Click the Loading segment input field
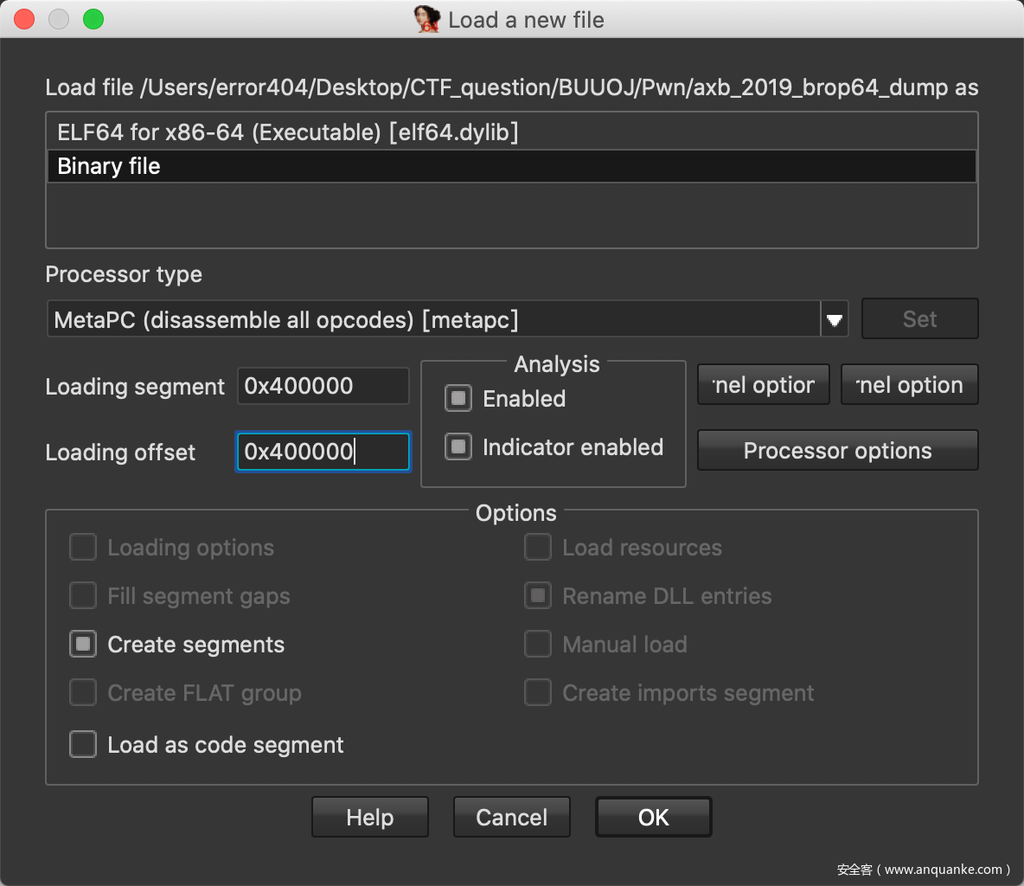The width and height of the screenshot is (1024, 886). tap(323, 386)
